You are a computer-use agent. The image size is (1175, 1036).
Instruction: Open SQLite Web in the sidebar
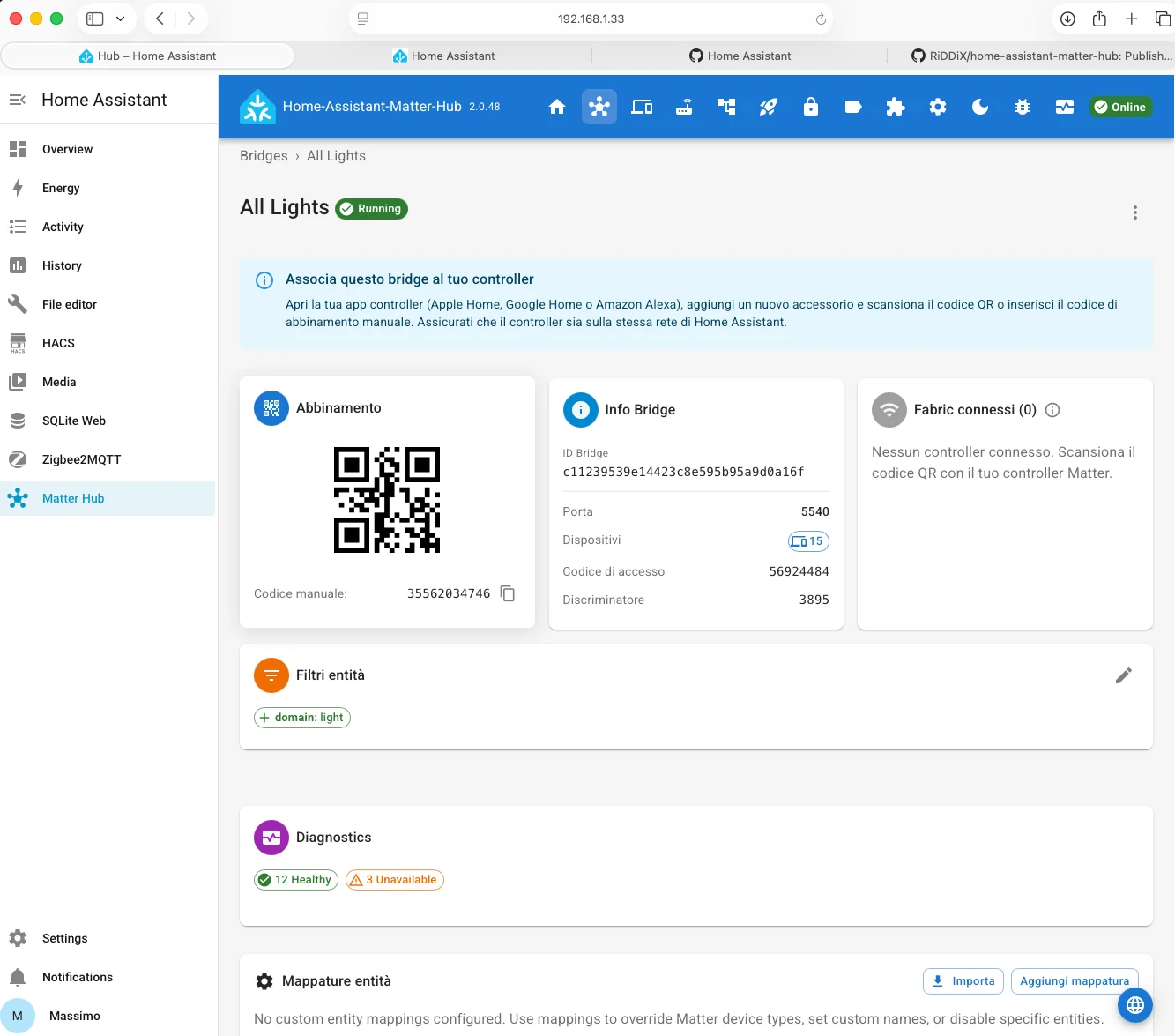108,421
